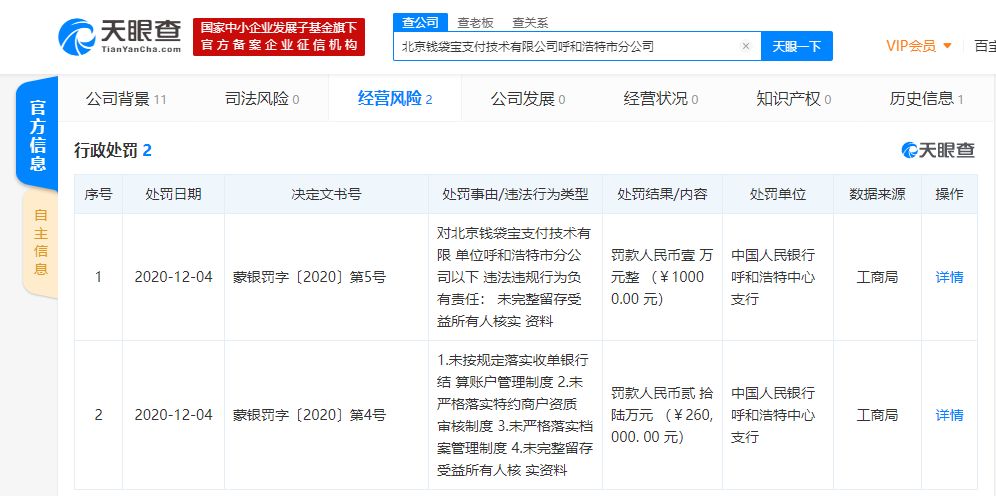Open 详情 for penalty 第4号
The image size is (996, 496).
point(949,415)
